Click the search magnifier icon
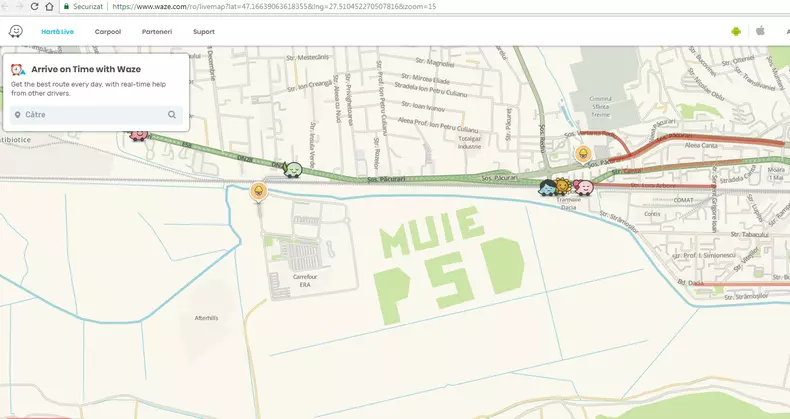The height and width of the screenshot is (419, 790). [x=172, y=115]
